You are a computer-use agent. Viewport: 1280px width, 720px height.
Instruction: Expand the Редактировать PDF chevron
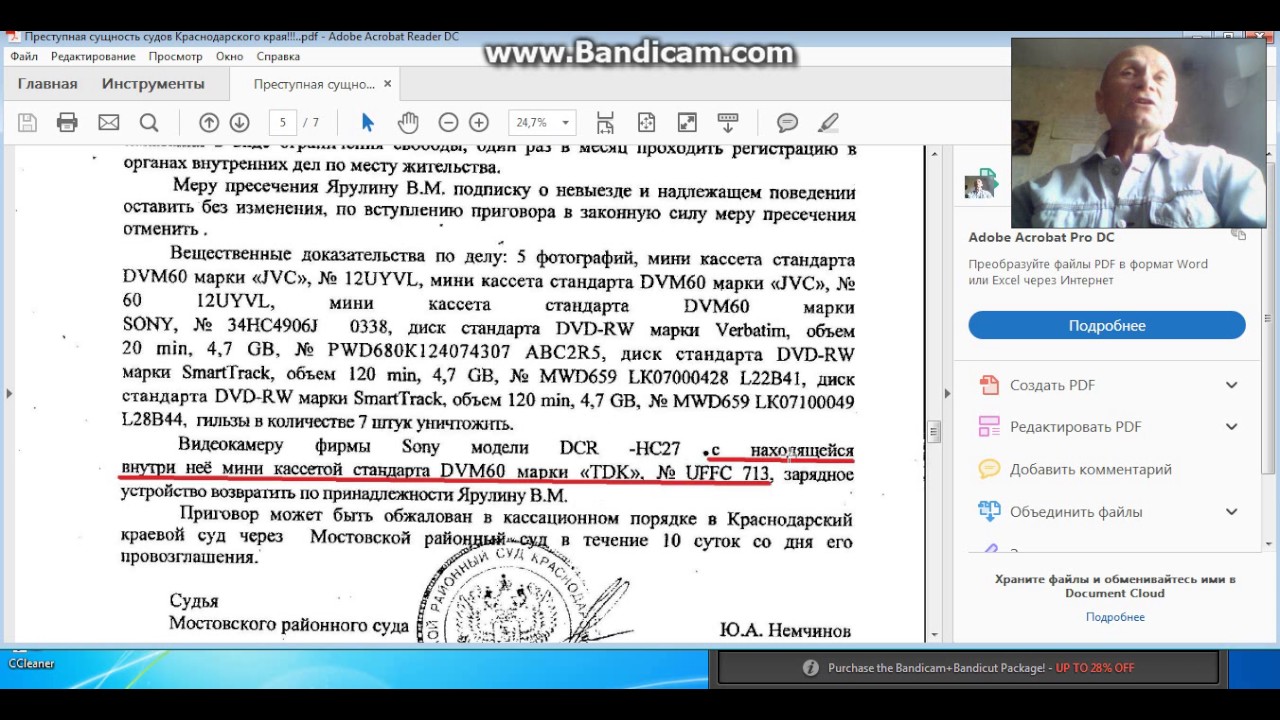[x=1231, y=427]
